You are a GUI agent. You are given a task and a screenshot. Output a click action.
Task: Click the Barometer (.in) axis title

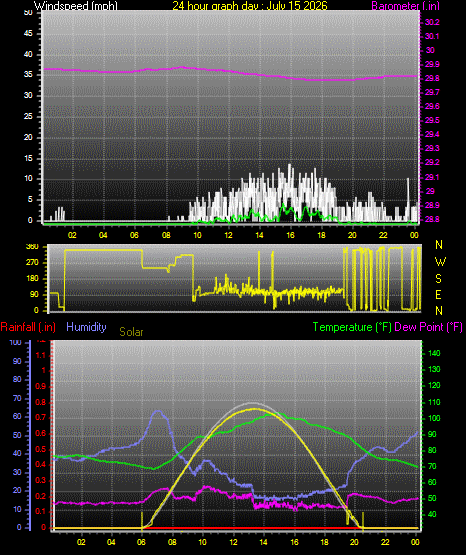pos(405,5)
